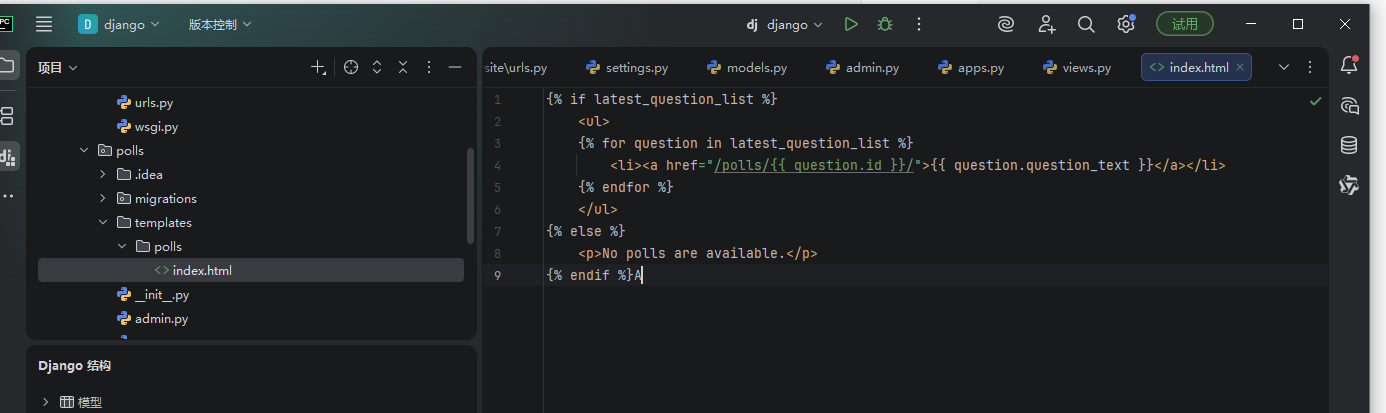Open the django project dropdown
The image size is (1386, 413).
coord(119,24)
